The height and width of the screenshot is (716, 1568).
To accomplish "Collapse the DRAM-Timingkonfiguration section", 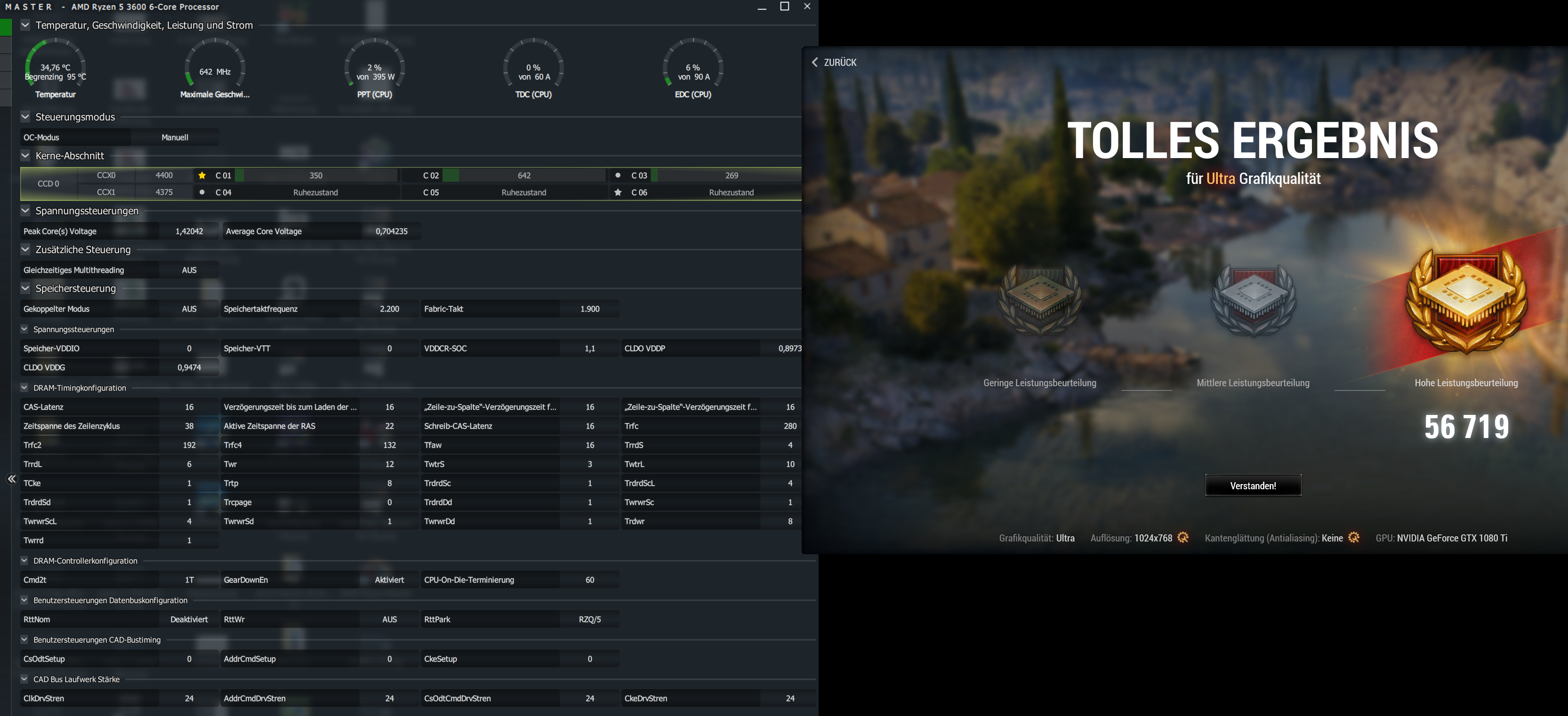I will (x=24, y=388).
